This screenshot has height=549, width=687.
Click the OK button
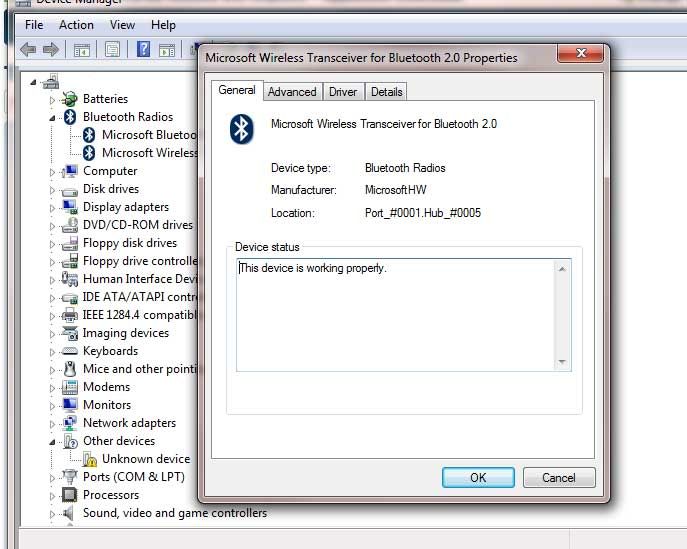point(478,477)
